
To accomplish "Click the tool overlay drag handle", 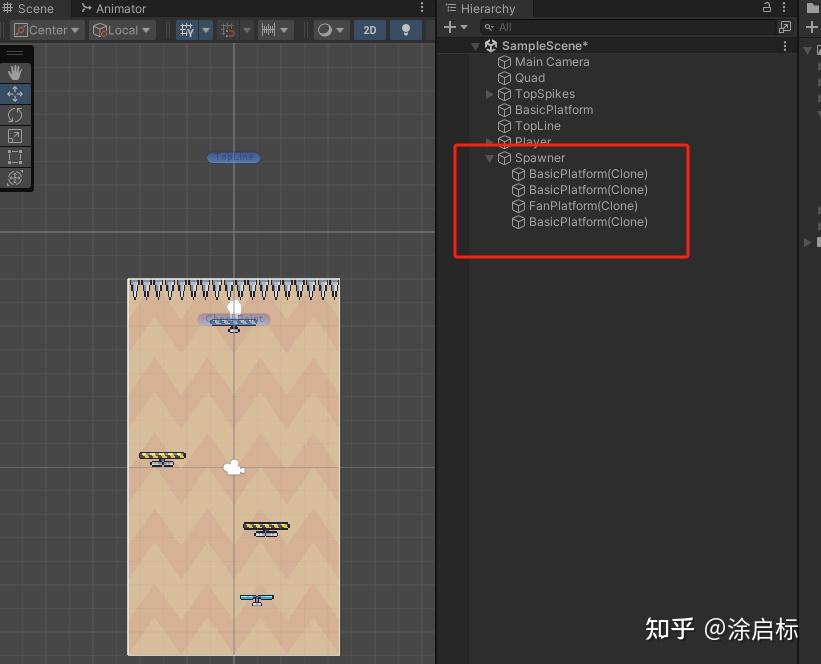I will tap(15, 53).
